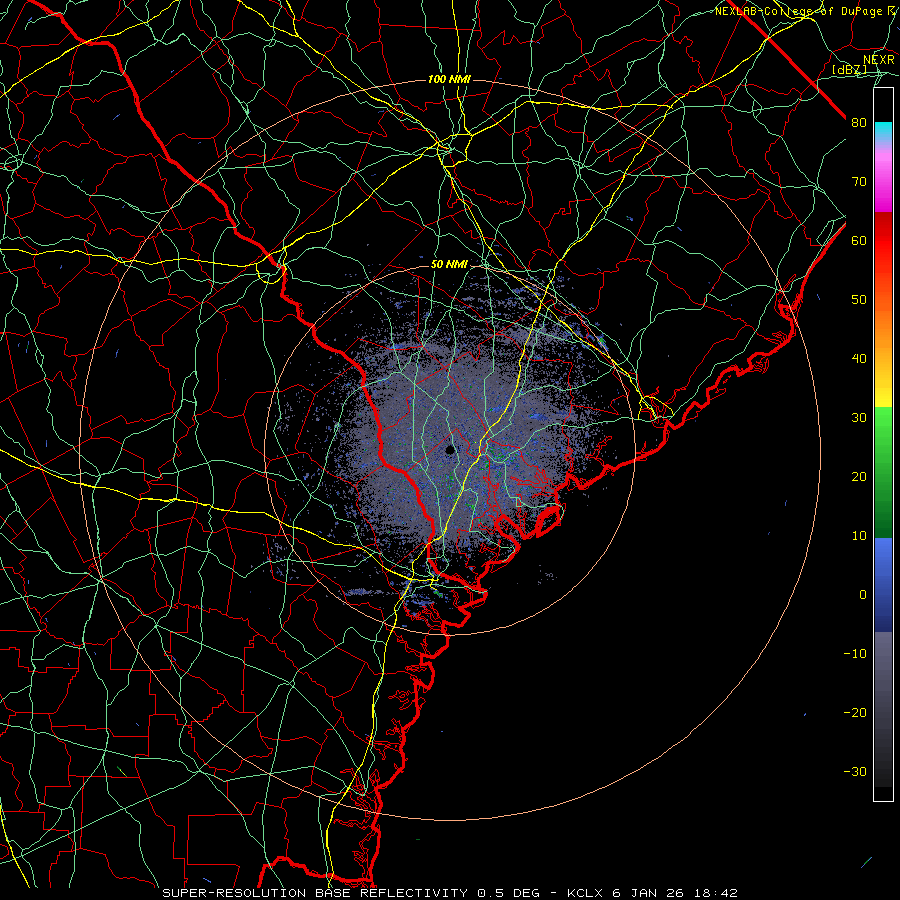Click the 80 value on dBZ scale

click(x=859, y=123)
